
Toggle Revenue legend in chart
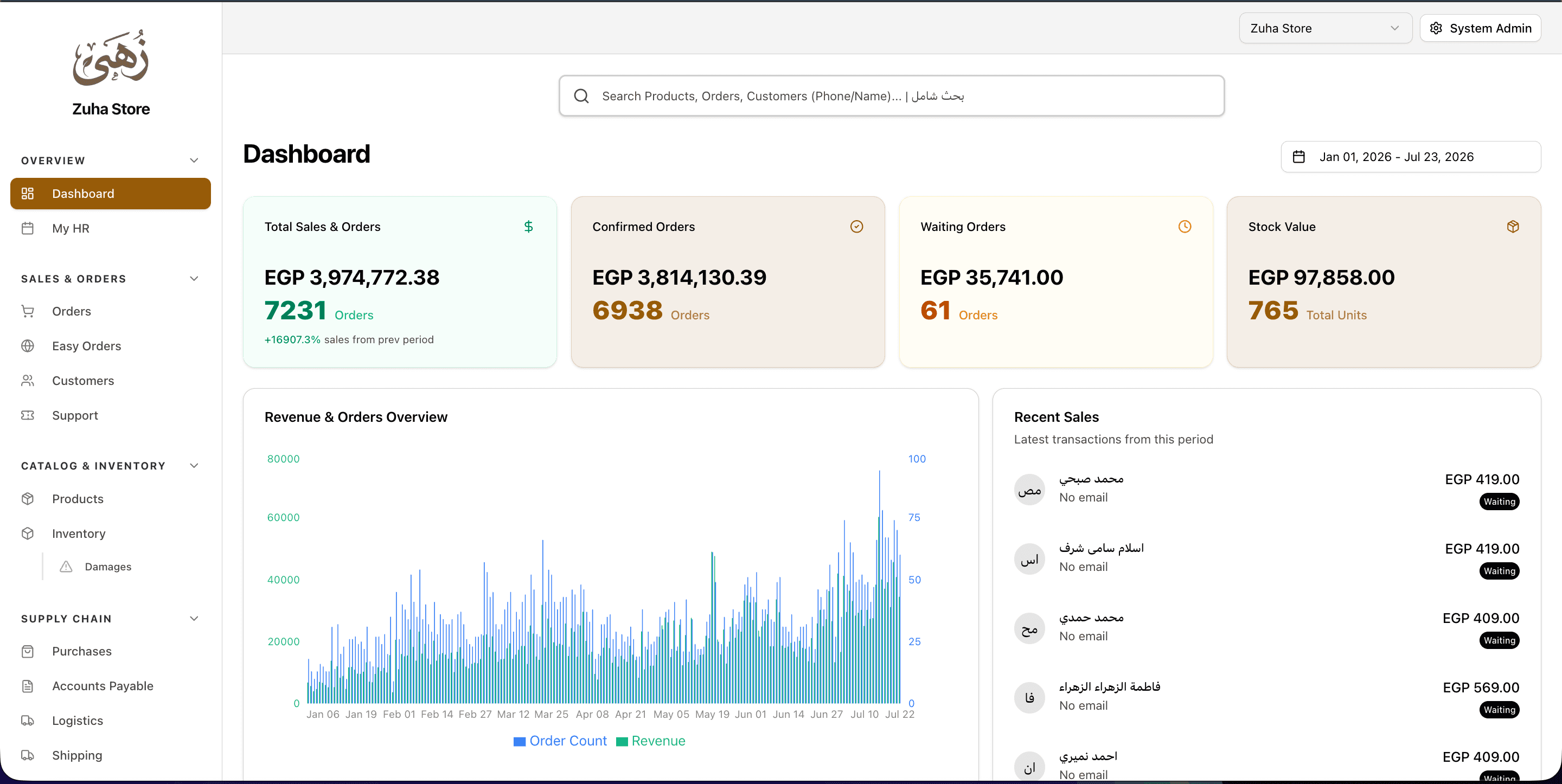[x=651, y=740]
